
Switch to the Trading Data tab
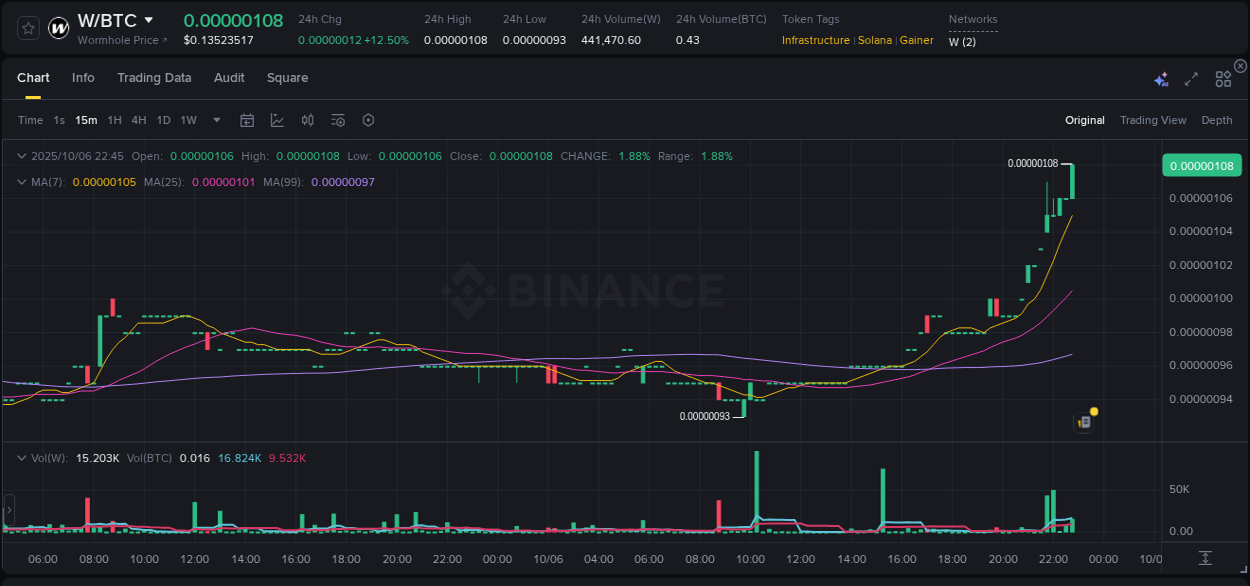[x=154, y=78]
